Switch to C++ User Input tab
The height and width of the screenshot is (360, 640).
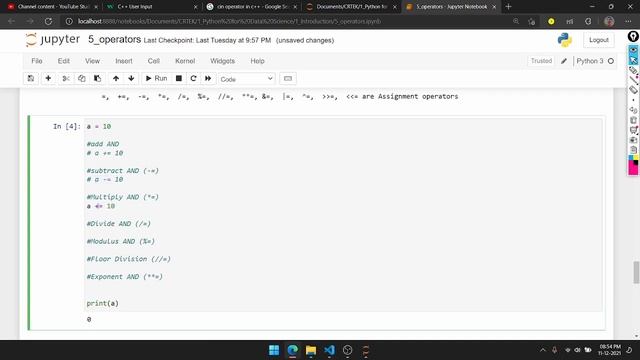[x=151, y=7]
